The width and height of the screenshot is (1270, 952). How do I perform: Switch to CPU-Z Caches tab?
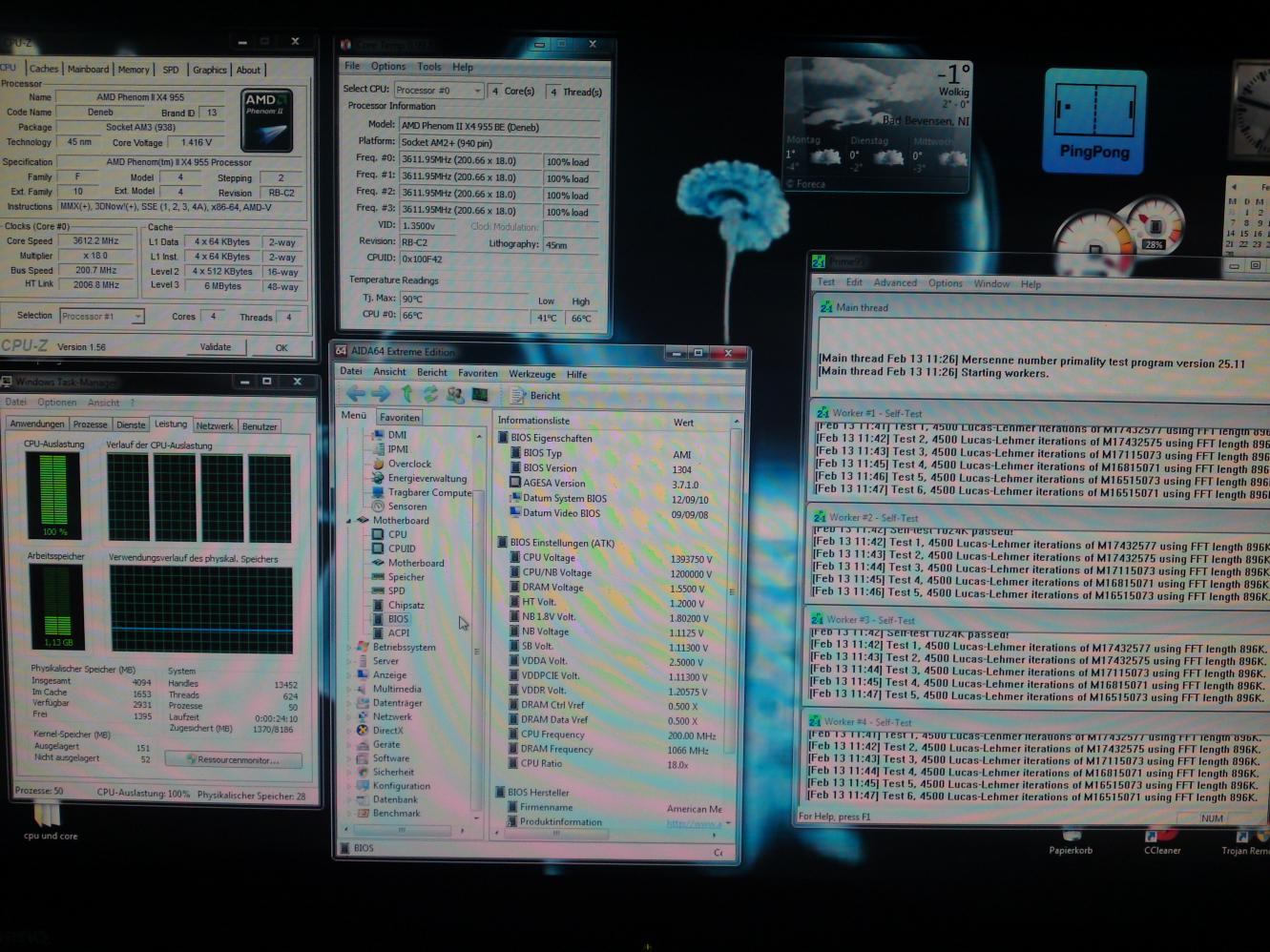tap(44, 69)
